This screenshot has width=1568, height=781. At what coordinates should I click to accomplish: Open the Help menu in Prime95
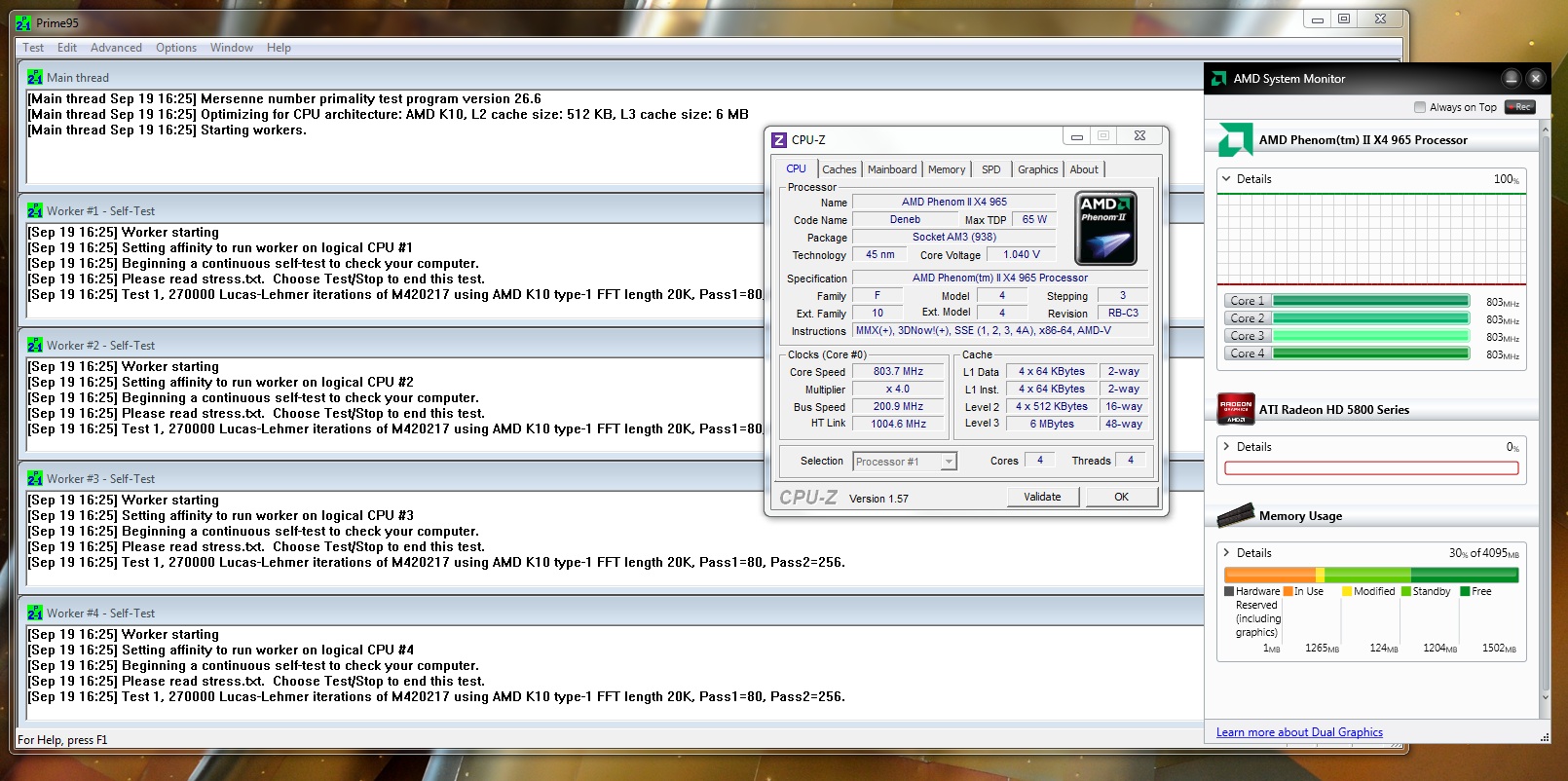[x=279, y=48]
